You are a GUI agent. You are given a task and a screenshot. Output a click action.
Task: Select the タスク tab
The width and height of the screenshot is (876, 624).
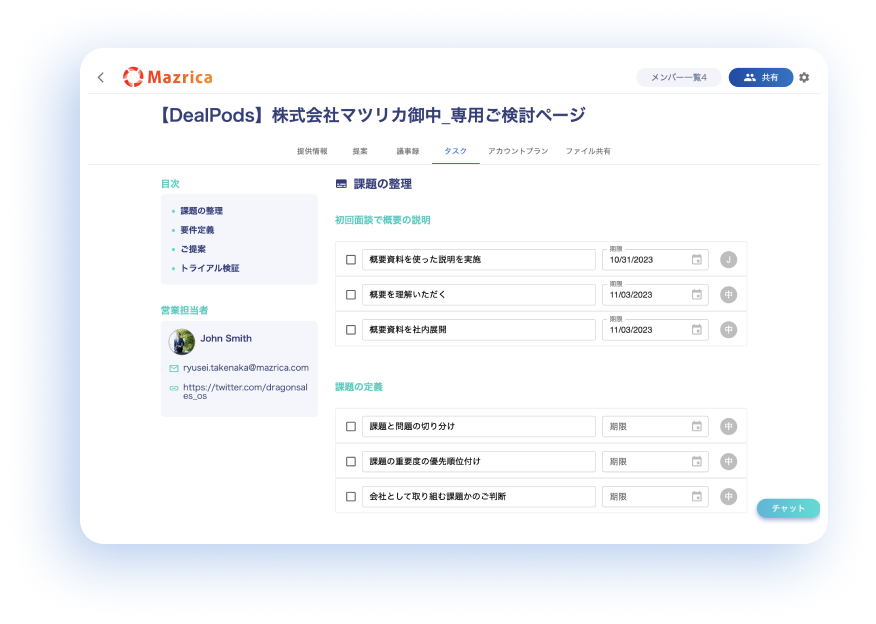[x=456, y=151]
